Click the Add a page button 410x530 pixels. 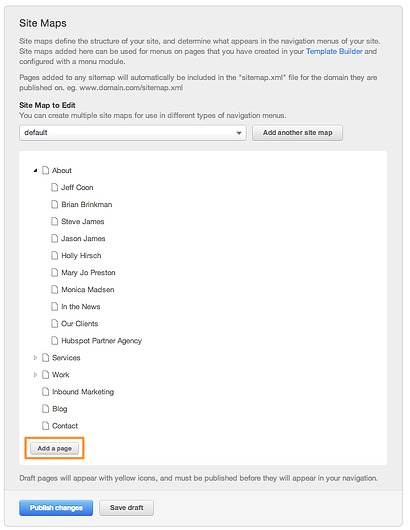pos(54,449)
